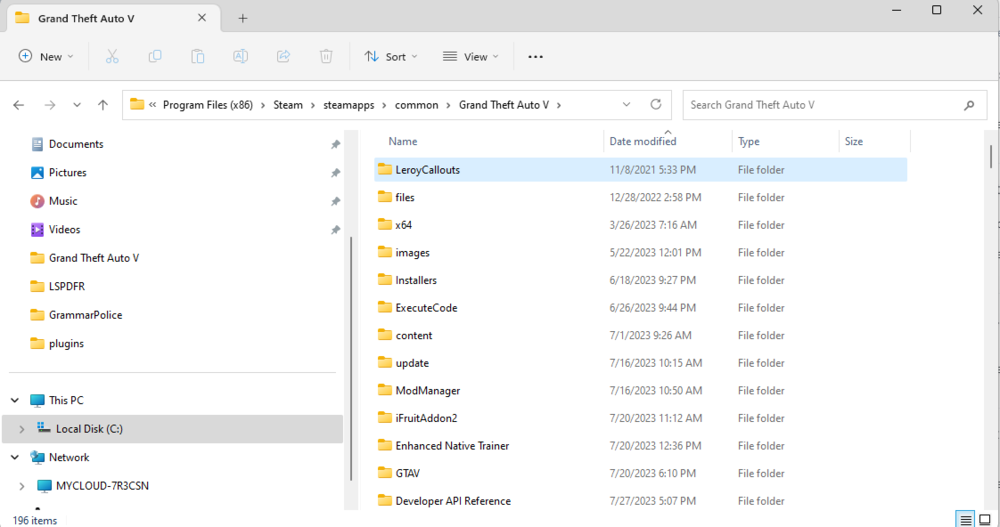Screen dimensions: 1000x527
Task: Unpin Pictures using its pin icon
Action: pos(335,173)
